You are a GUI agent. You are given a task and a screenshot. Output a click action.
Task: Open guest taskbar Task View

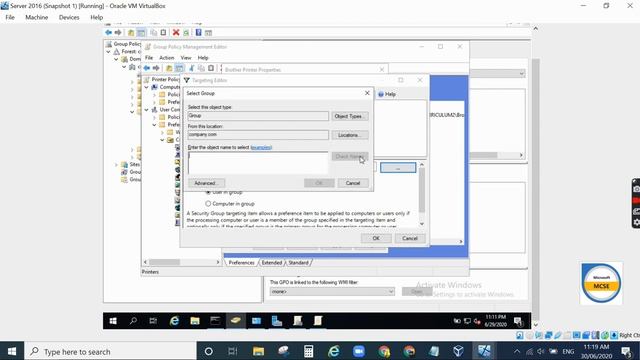[153, 321]
